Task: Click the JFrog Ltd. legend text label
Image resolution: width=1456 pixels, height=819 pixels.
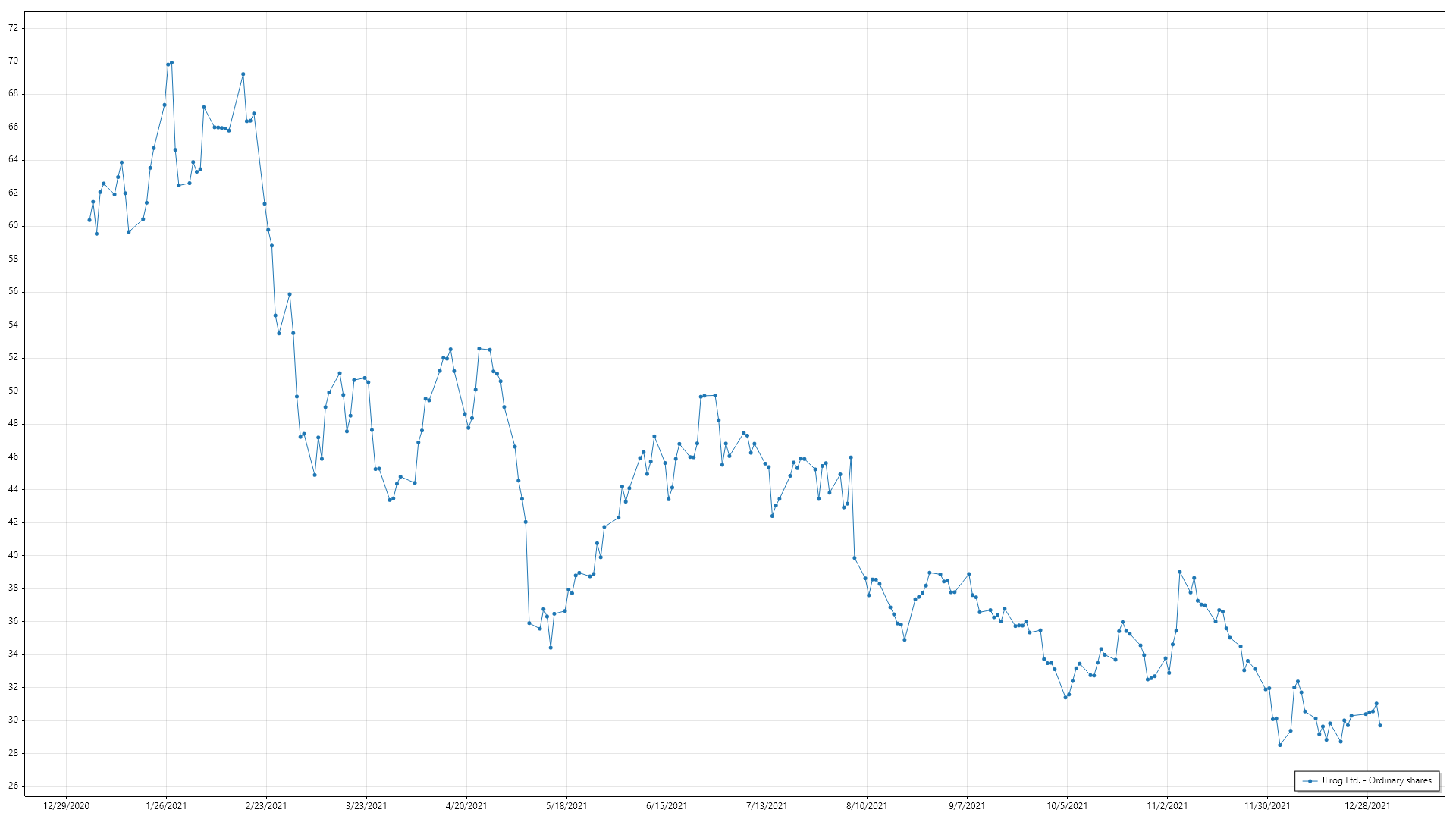Action: click(x=1376, y=780)
